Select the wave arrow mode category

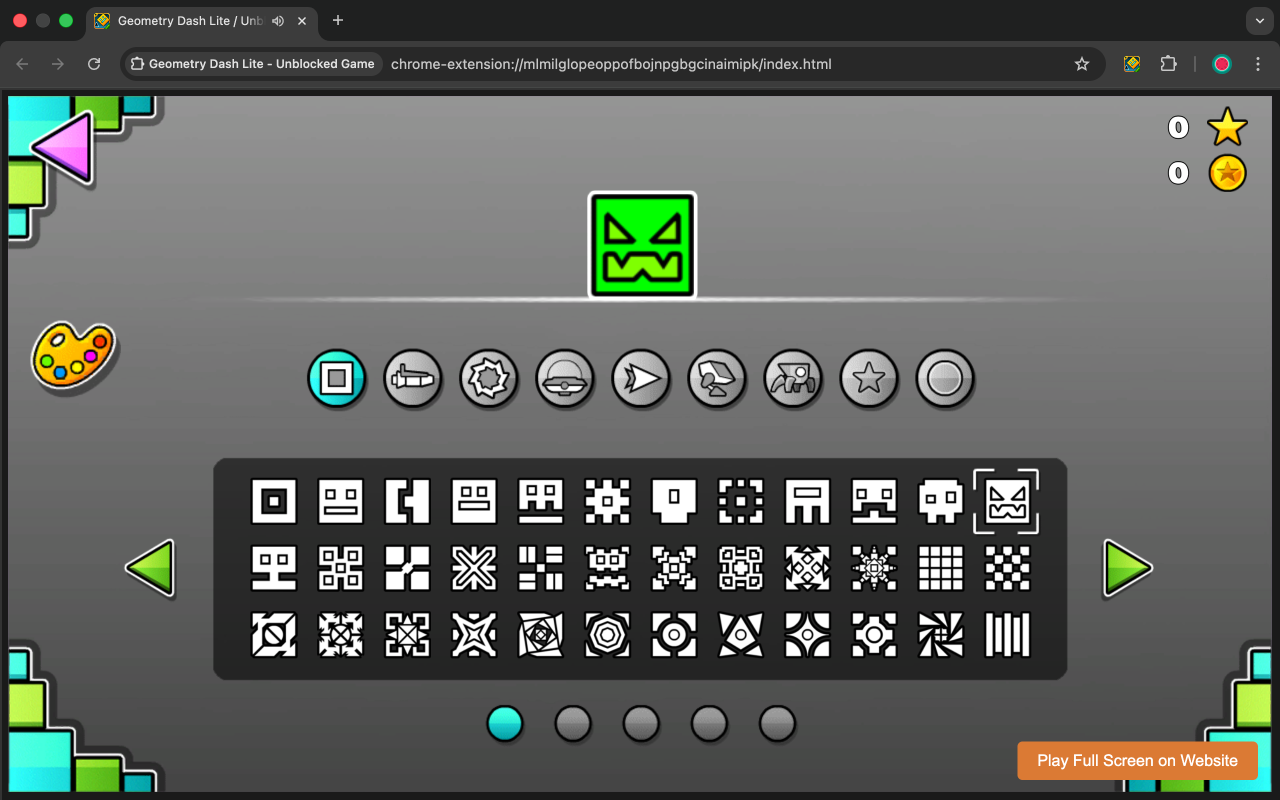[641, 379]
